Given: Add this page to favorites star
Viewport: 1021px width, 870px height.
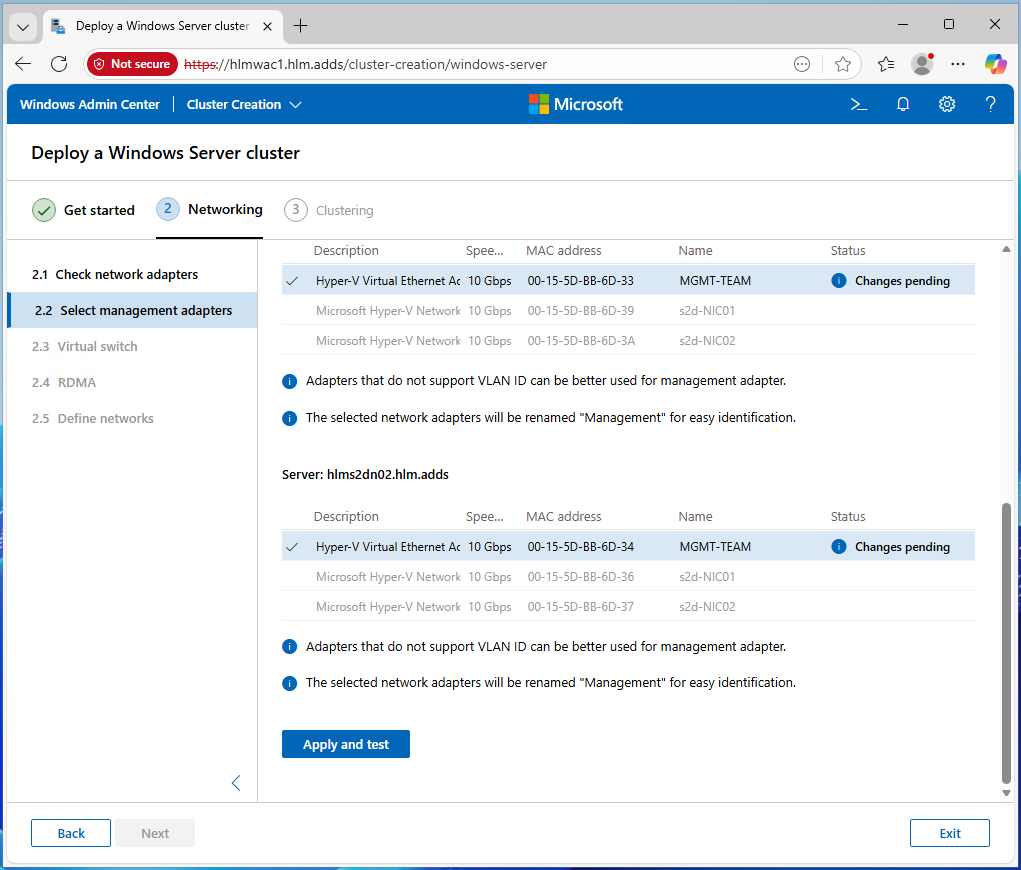Looking at the screenshot, I should pyautogui.click(x=843, y=64).
